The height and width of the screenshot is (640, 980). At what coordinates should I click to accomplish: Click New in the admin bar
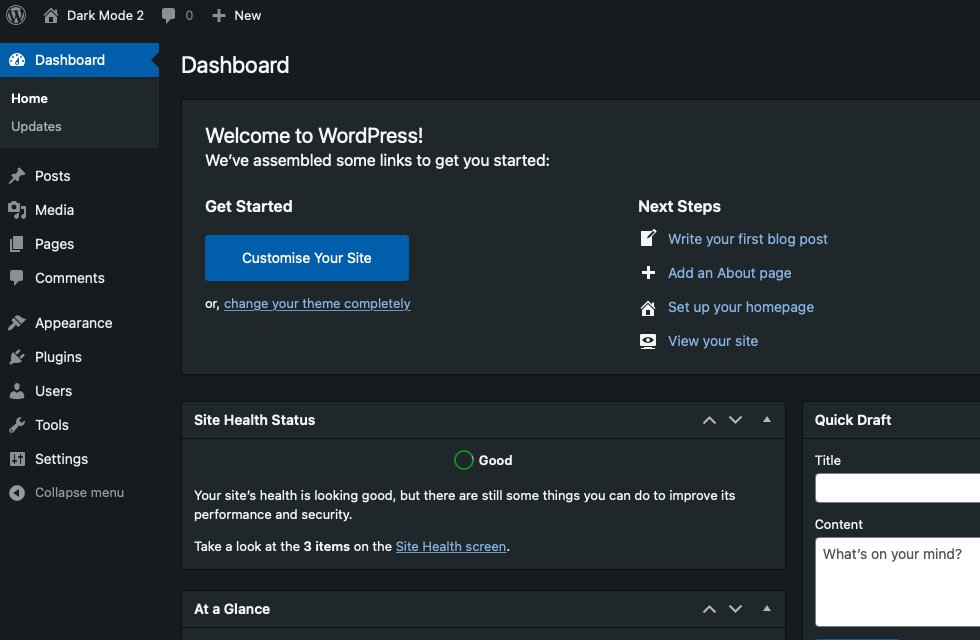248,16
